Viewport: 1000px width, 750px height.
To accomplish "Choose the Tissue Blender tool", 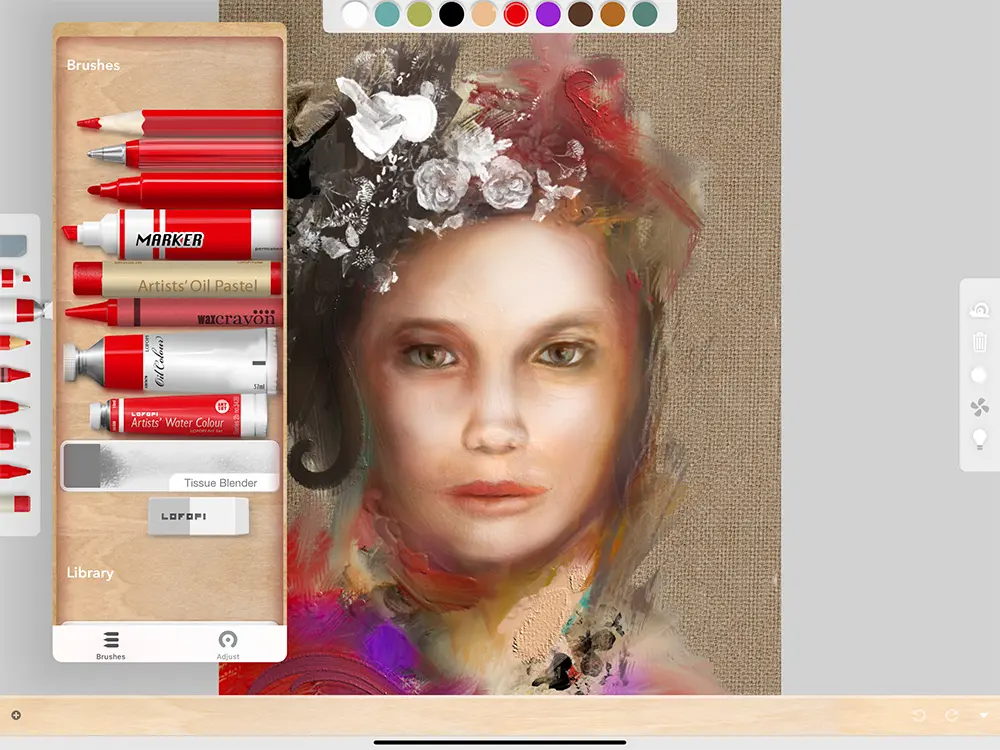I will tap(170, 466).
